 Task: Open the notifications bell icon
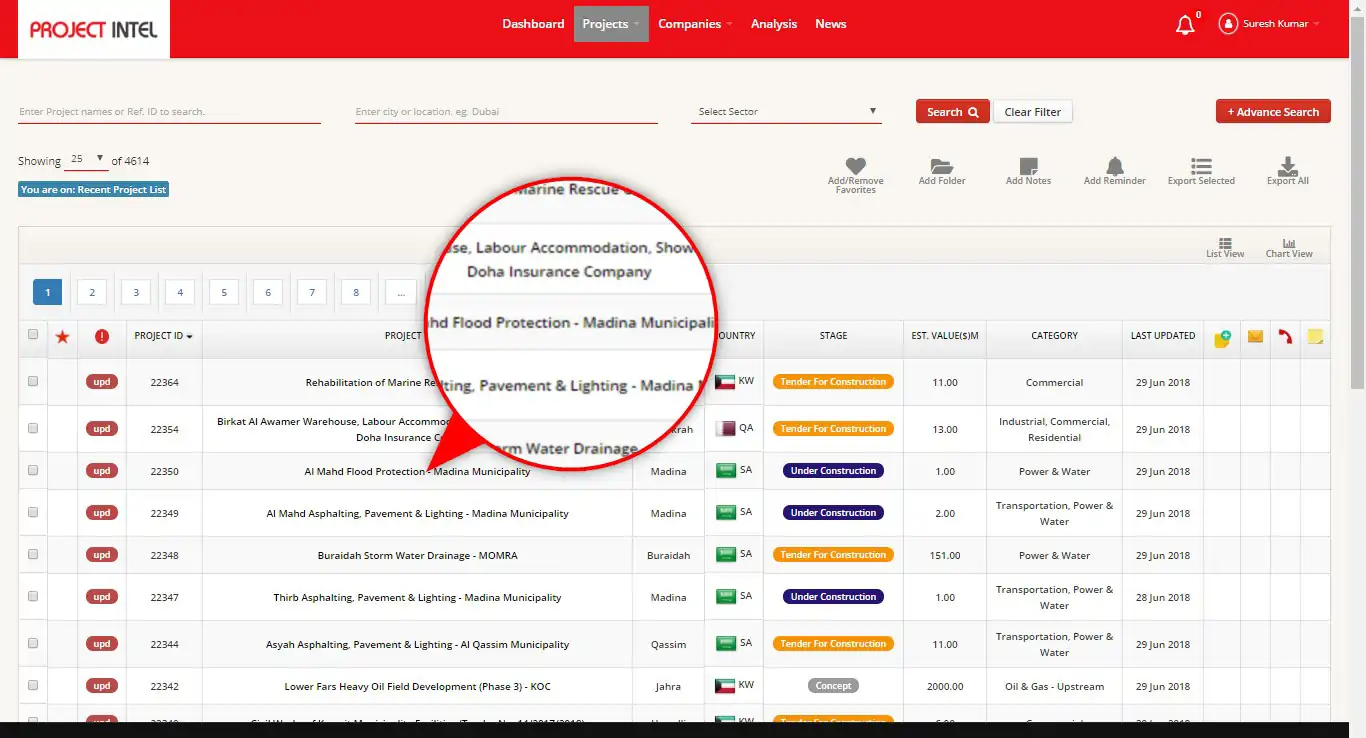(1185, 24)
